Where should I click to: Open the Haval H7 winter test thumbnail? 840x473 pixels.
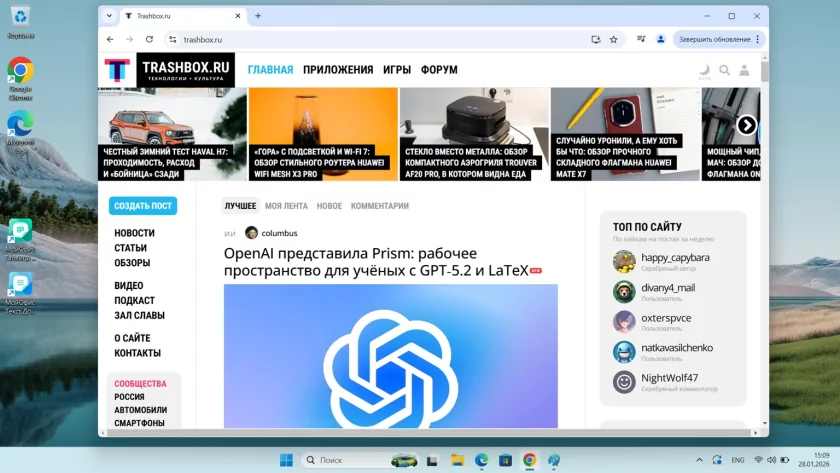(x=172, y=134)
